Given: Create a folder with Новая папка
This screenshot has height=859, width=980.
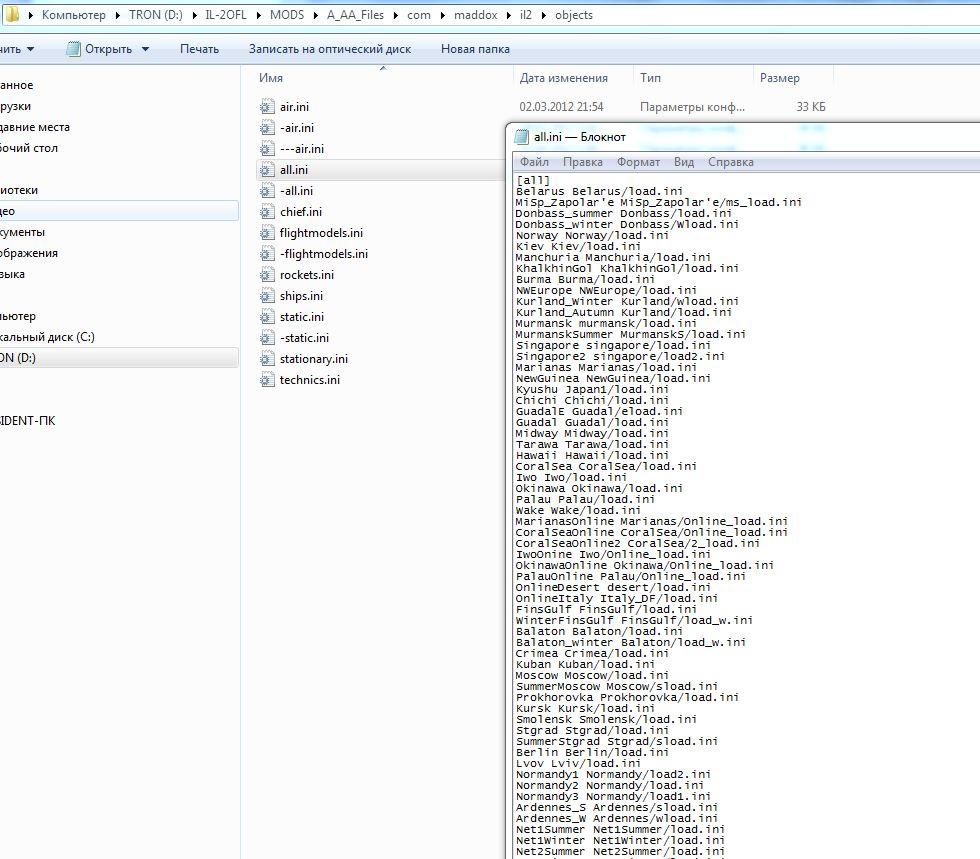Looking at the screenshot, I should [475, 49].
